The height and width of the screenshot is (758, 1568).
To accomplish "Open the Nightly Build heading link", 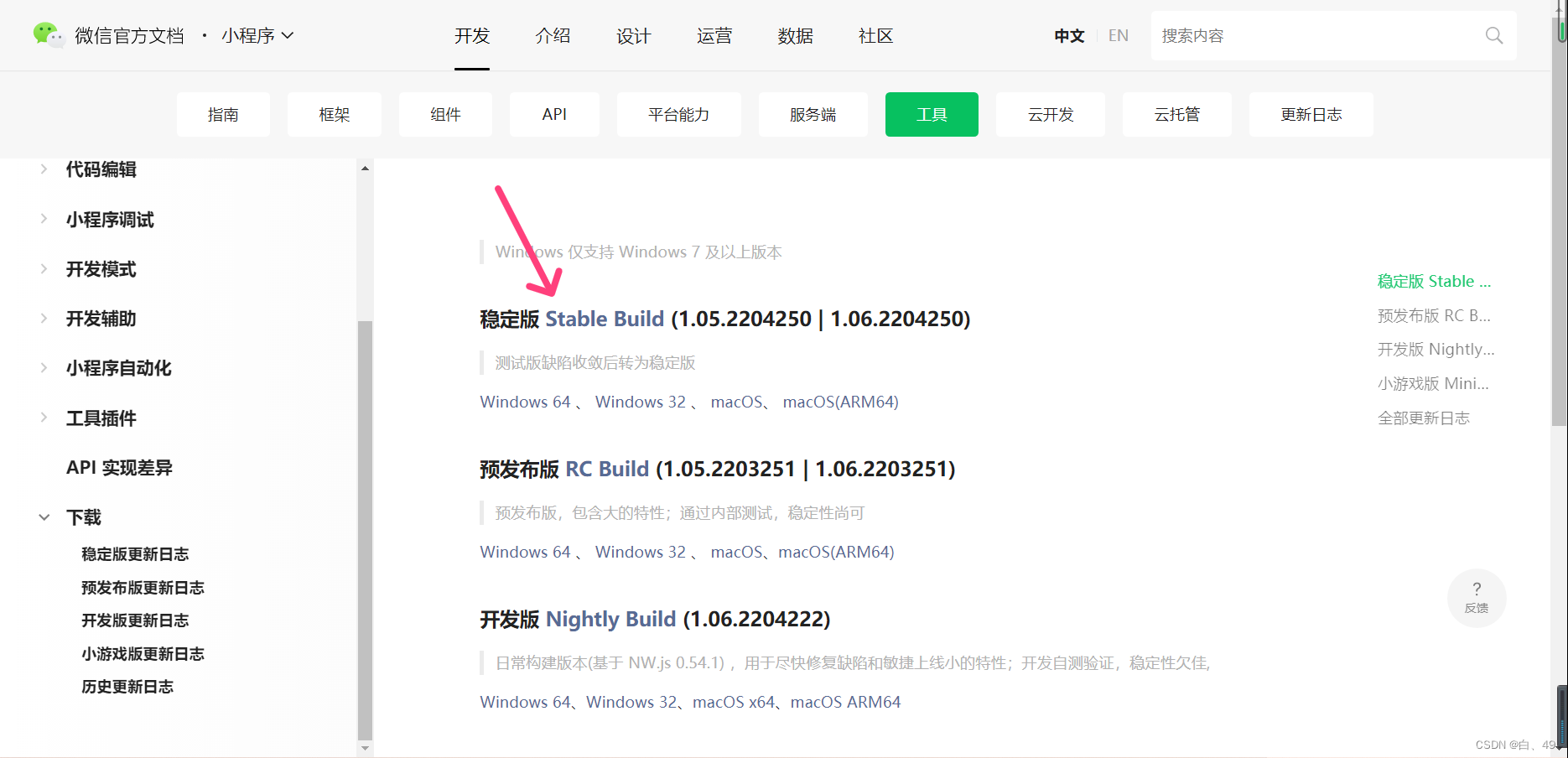I will click(x=610, y=619).
